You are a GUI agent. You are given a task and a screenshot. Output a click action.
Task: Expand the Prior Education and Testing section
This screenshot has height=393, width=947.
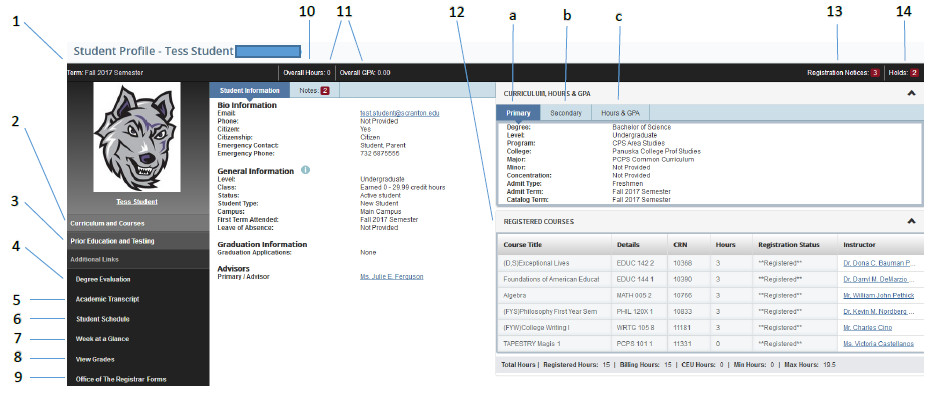click(x=138, y=241)
